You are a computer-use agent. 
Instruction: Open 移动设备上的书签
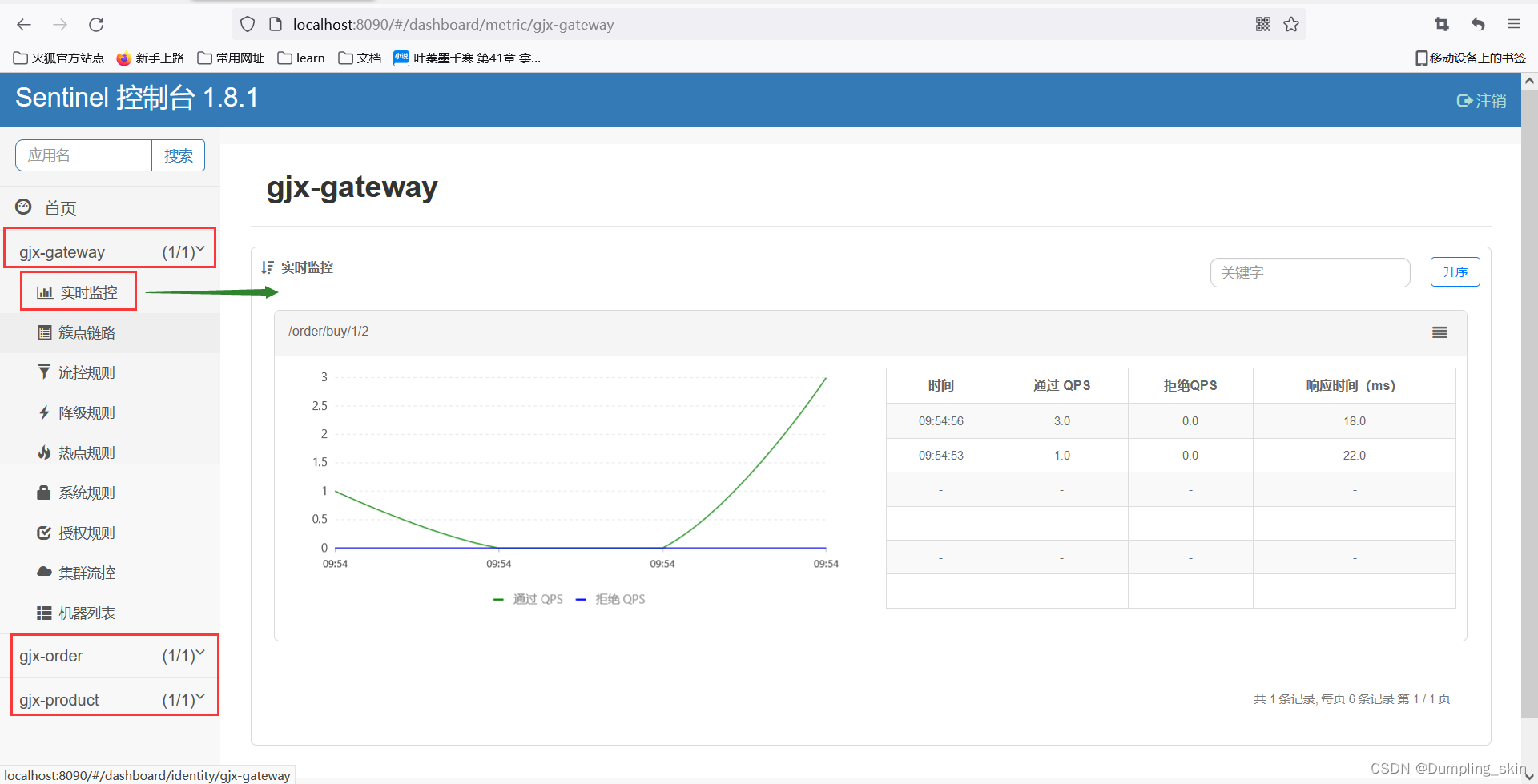pos(1471,58)
